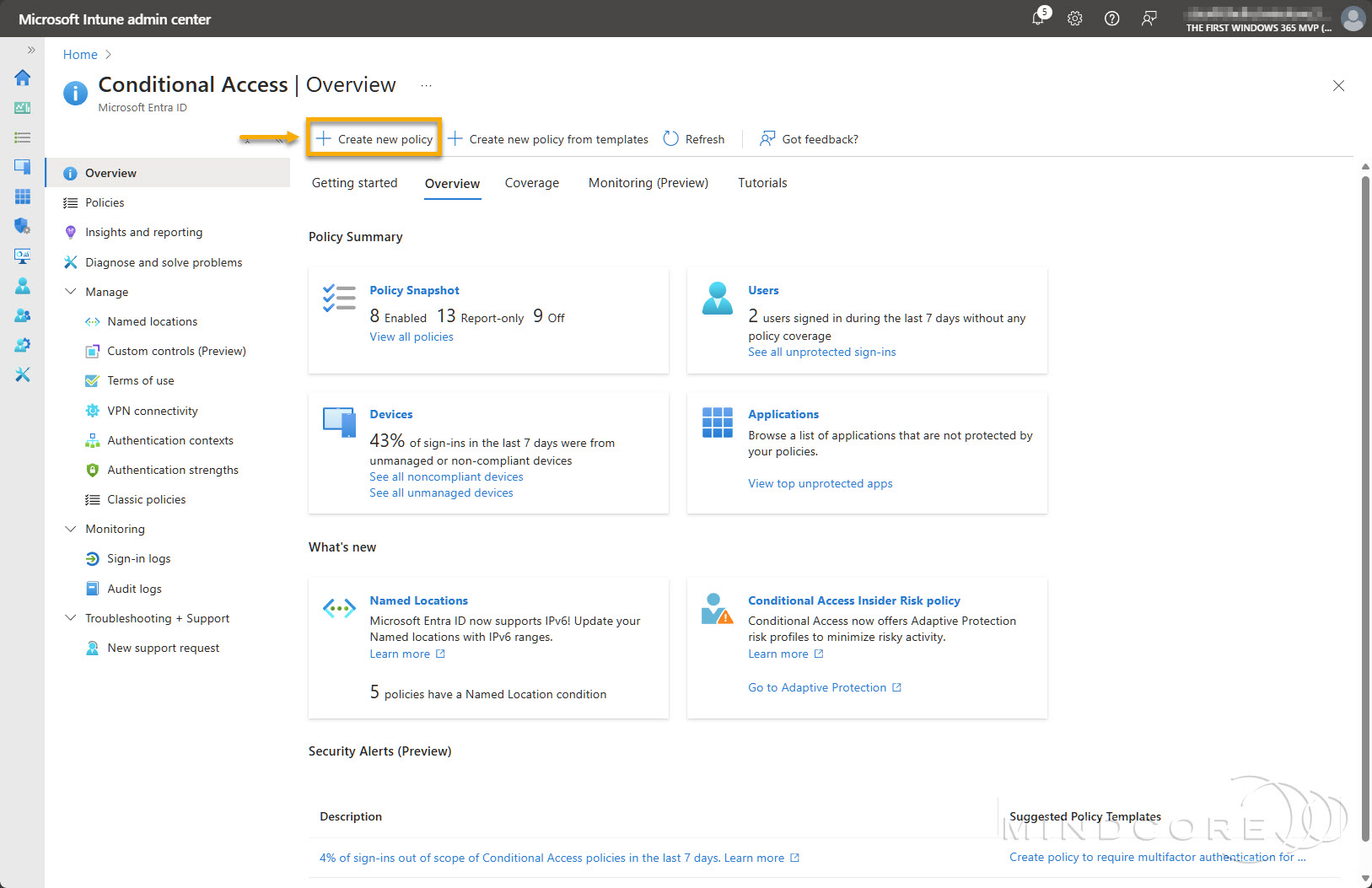
Task: Select the Endpoint security shield icon
Action: click(x=22, y=225)
